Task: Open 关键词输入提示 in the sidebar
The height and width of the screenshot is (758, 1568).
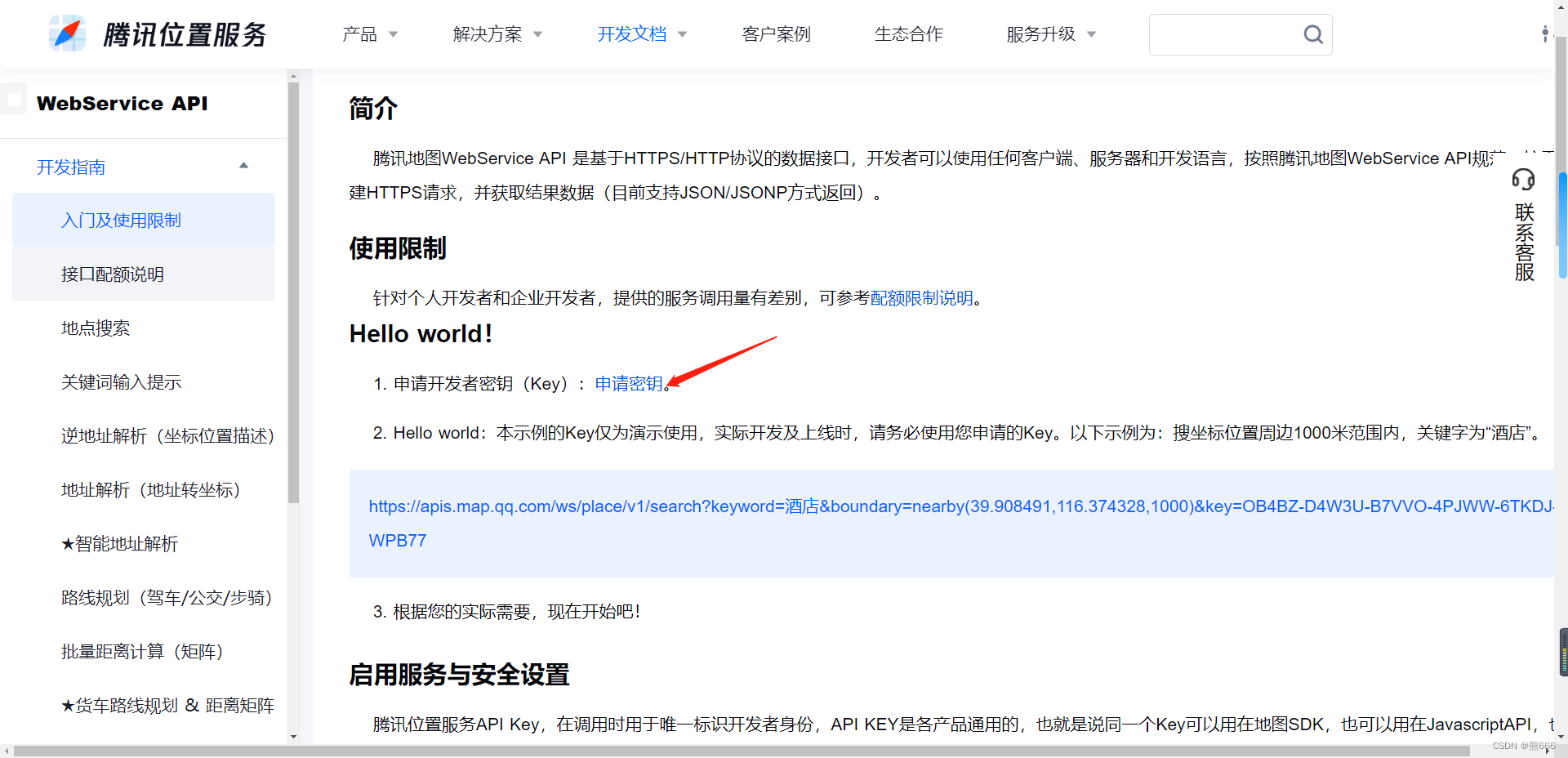Action: pos(121,381)
